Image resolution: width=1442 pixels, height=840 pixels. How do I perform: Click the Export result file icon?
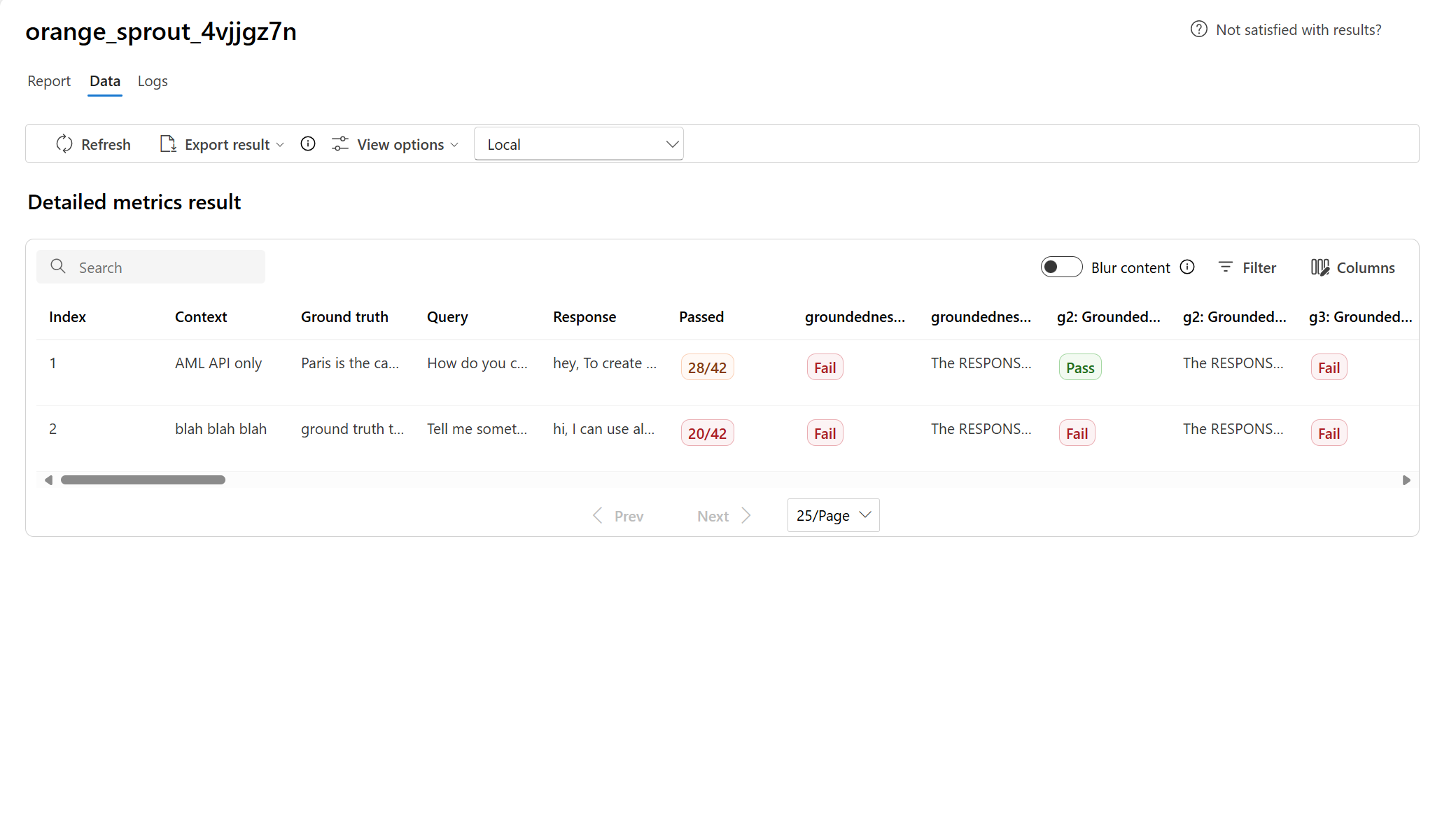168,143
